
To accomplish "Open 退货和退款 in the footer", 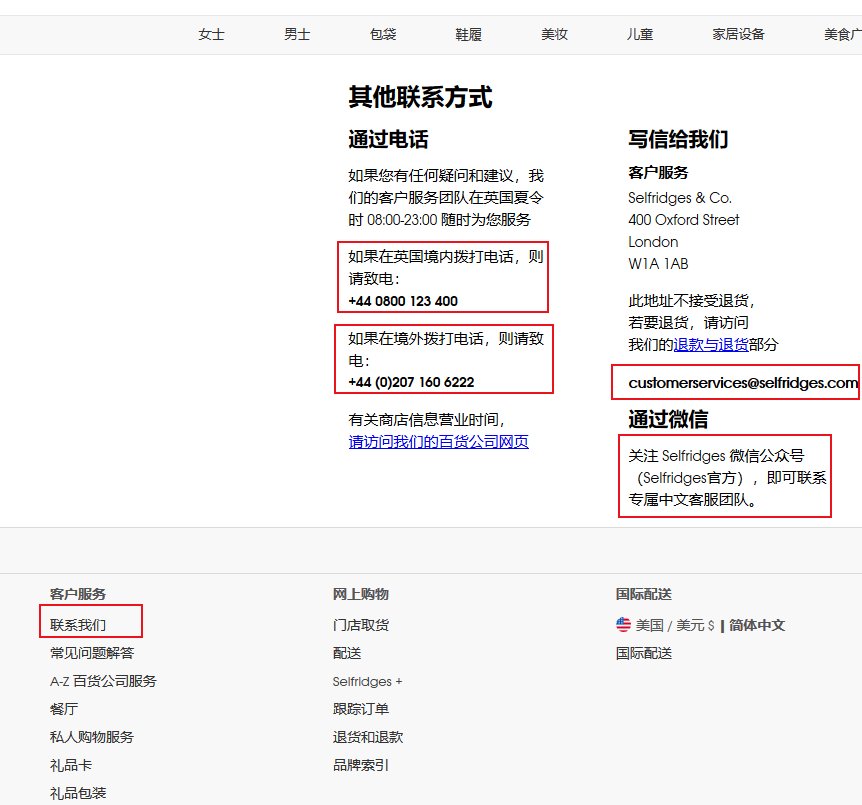I will pyautogui.click(x=368, y=737).
